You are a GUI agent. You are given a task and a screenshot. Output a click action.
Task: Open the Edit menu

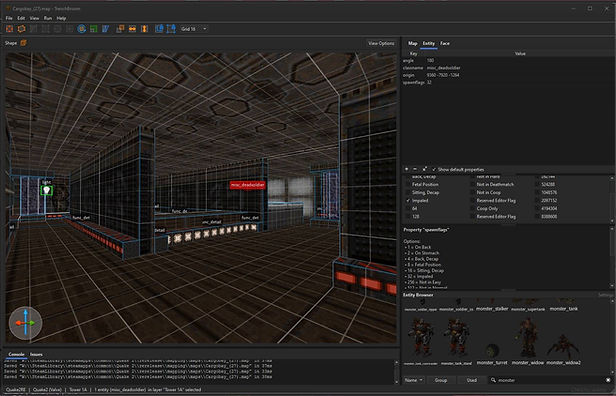click(x=21, y=18)
